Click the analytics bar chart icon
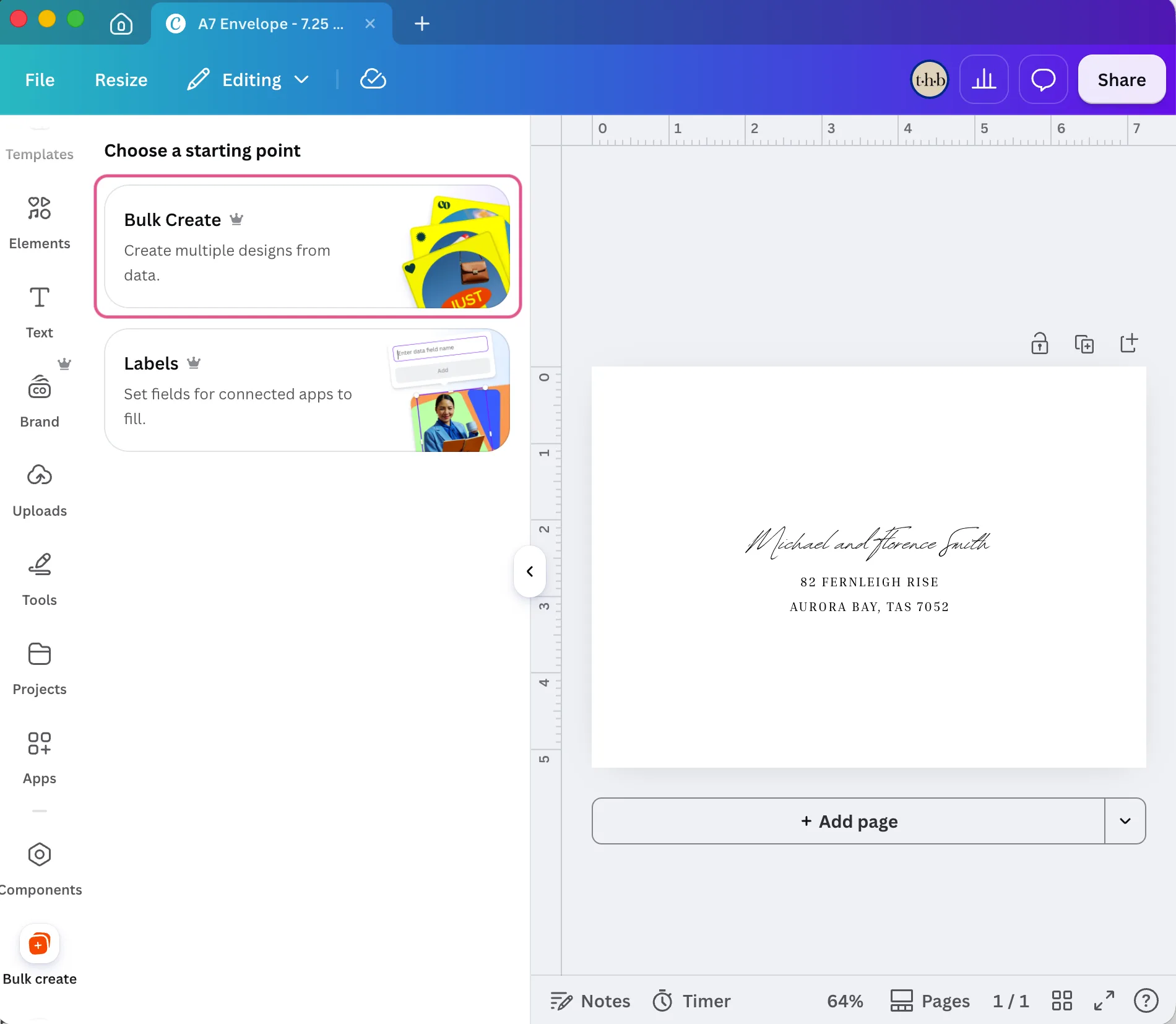The height and width of the screenshot is (1024, 1176). coord(984,79)
